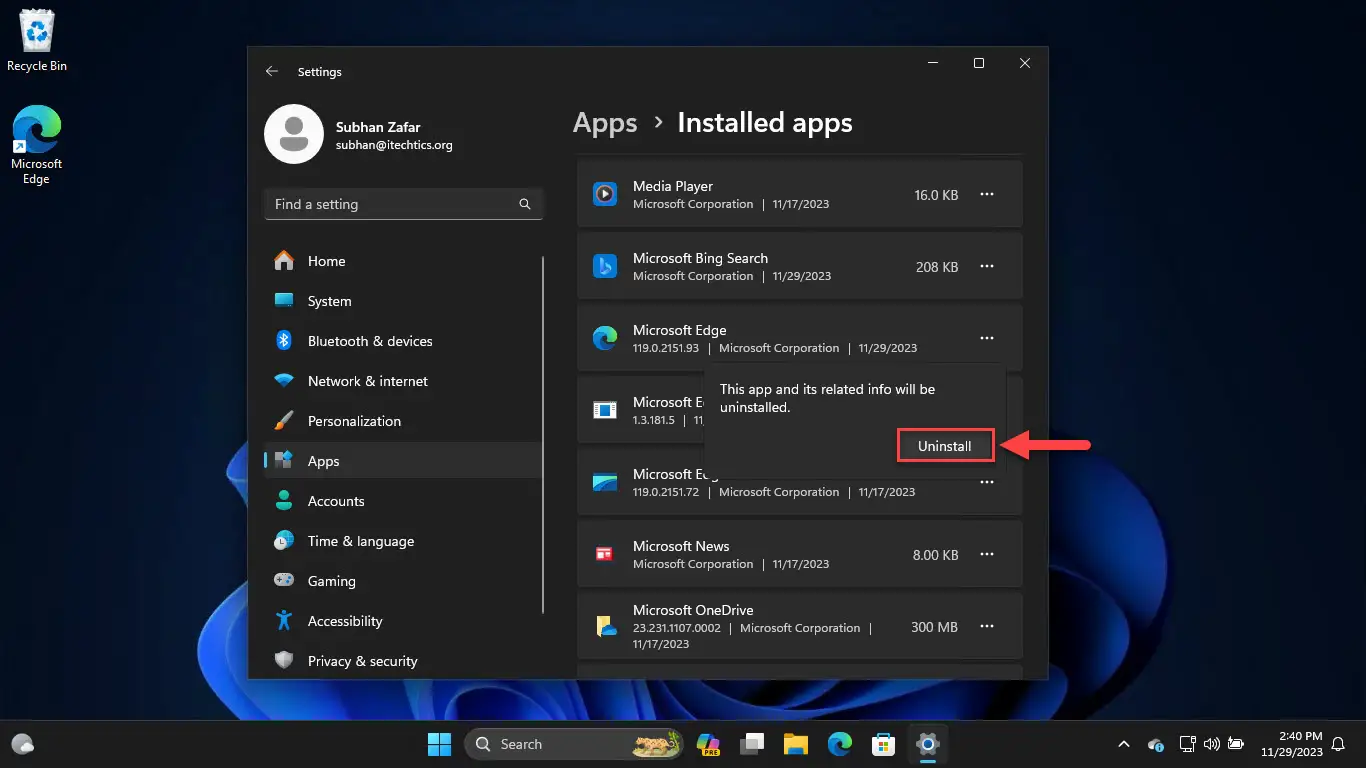Screen dimensions: 1366x768
Task: Show hidden system tray icons
Action: point(1124,744)
